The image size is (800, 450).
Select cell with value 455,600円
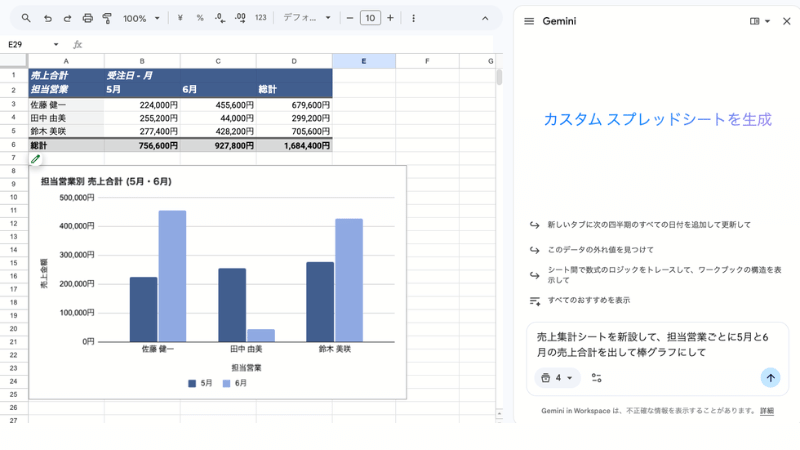(218, 105)
